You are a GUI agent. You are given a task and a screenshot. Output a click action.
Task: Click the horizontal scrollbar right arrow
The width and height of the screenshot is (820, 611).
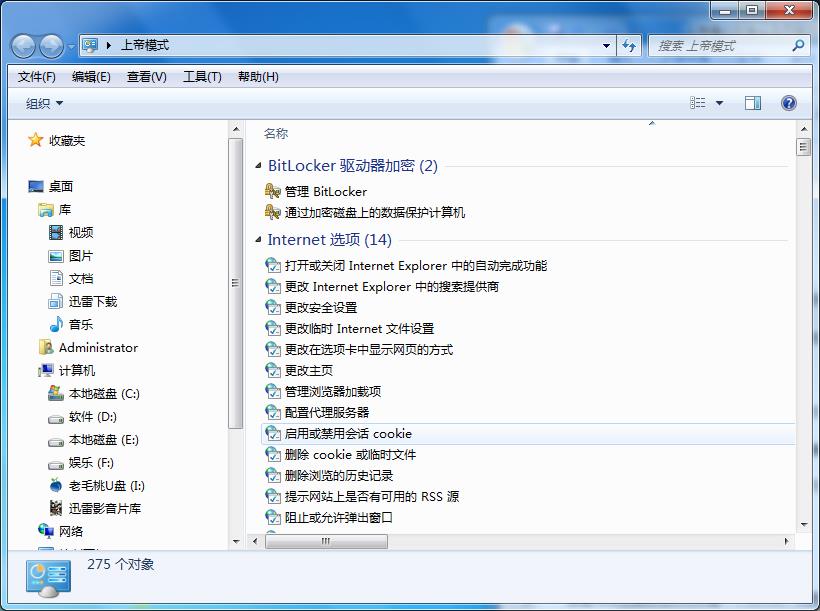[x=786, y=541]
